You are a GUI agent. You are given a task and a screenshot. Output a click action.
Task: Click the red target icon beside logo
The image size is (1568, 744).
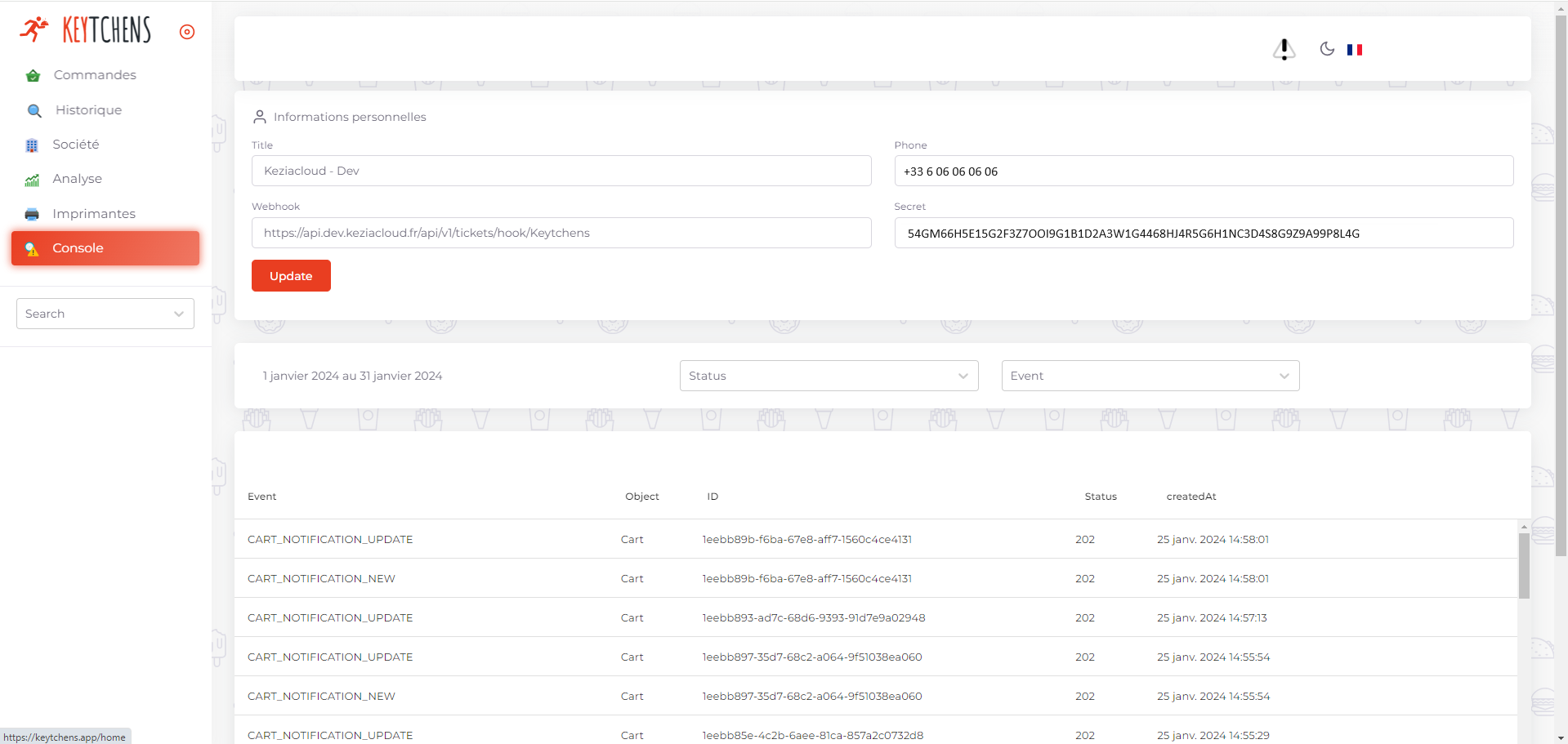click(x=187, y=32)
